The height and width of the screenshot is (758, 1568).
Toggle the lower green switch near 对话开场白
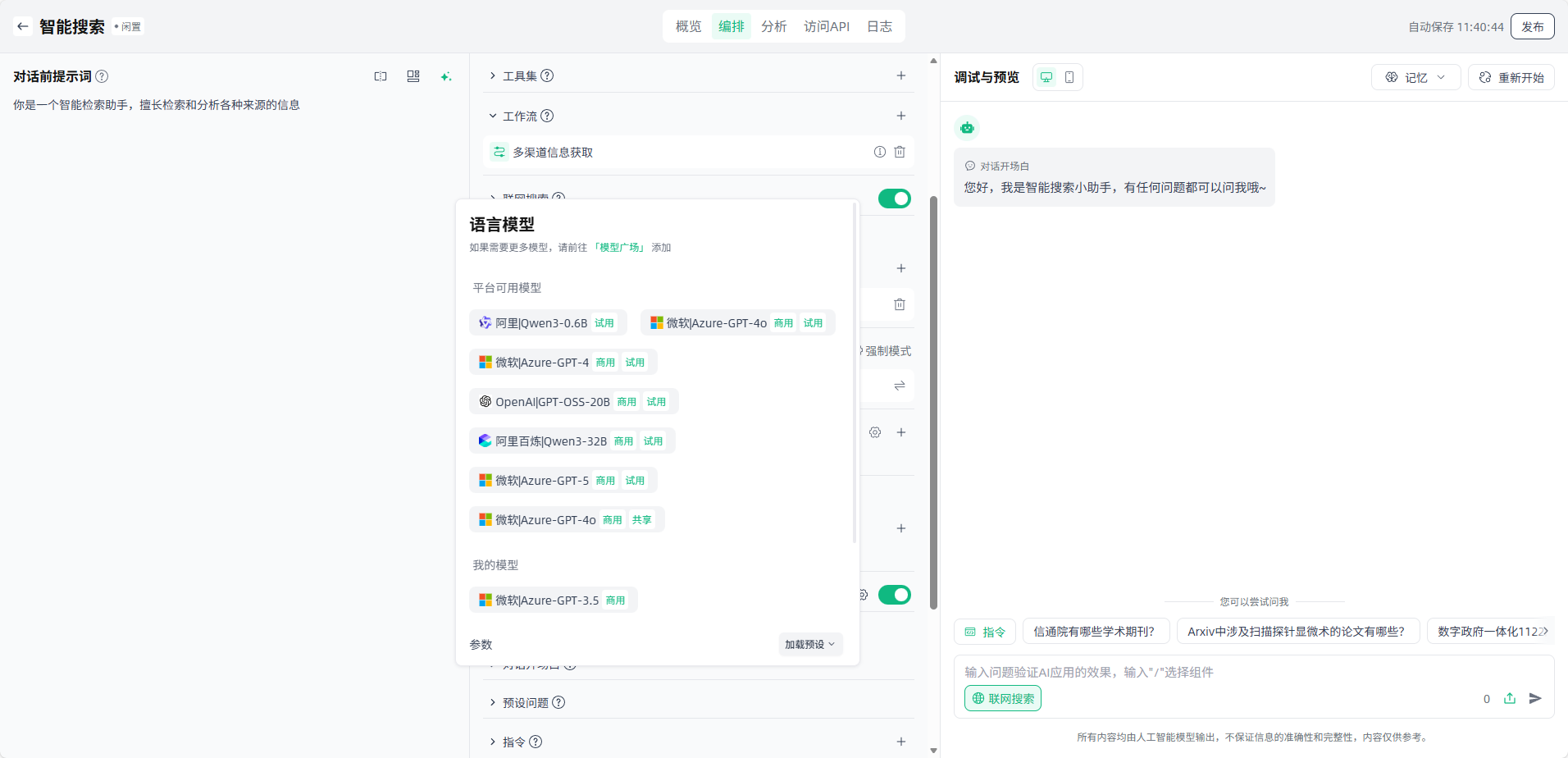pos(894,595)
